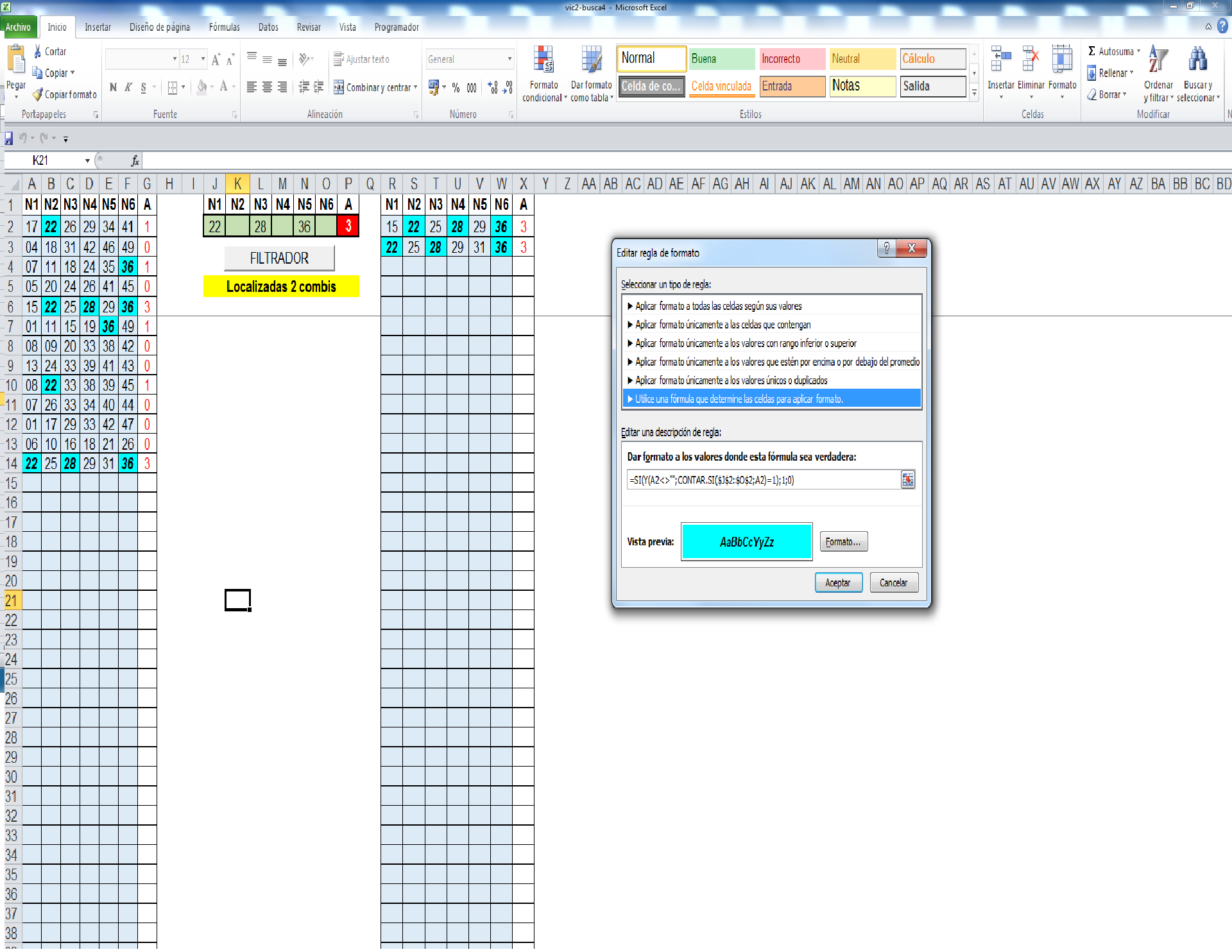
Task: Expand the Fuente dialog launcher
Action: pyautogui.click(x=234, y=115)
